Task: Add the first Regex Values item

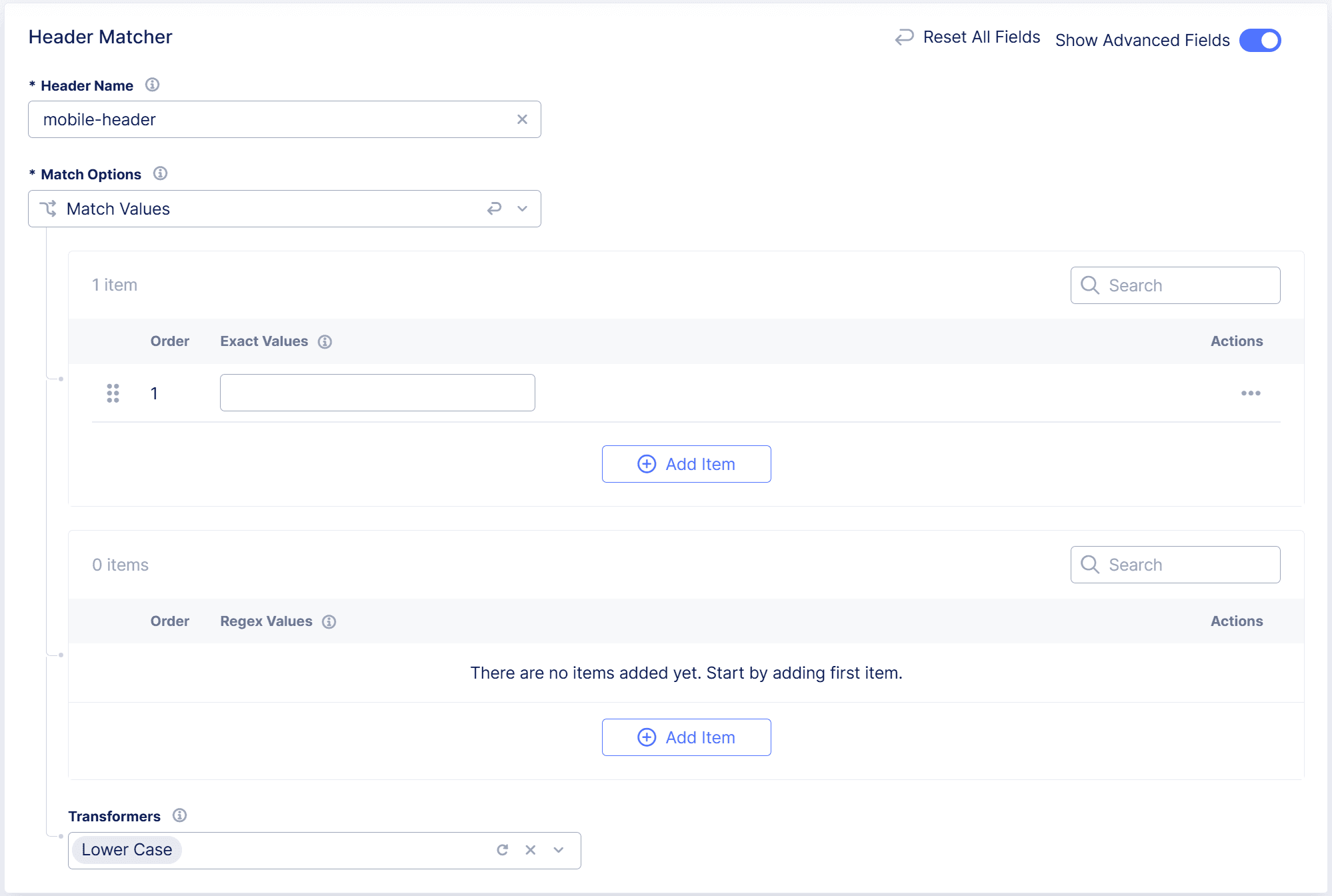Action: 686,737
